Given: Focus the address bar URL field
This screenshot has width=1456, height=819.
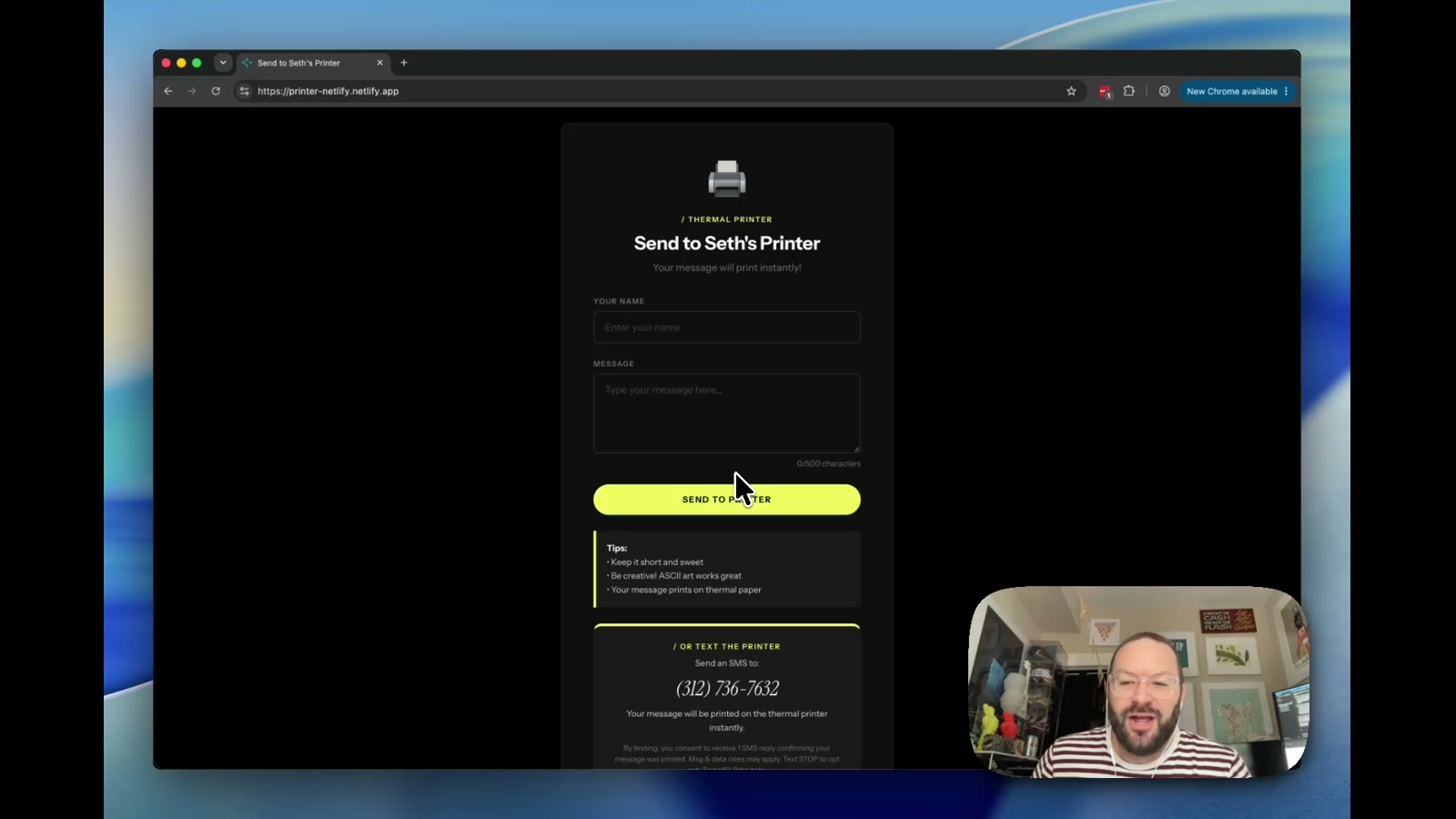Looking at the screenshot, I should (655, 91).
